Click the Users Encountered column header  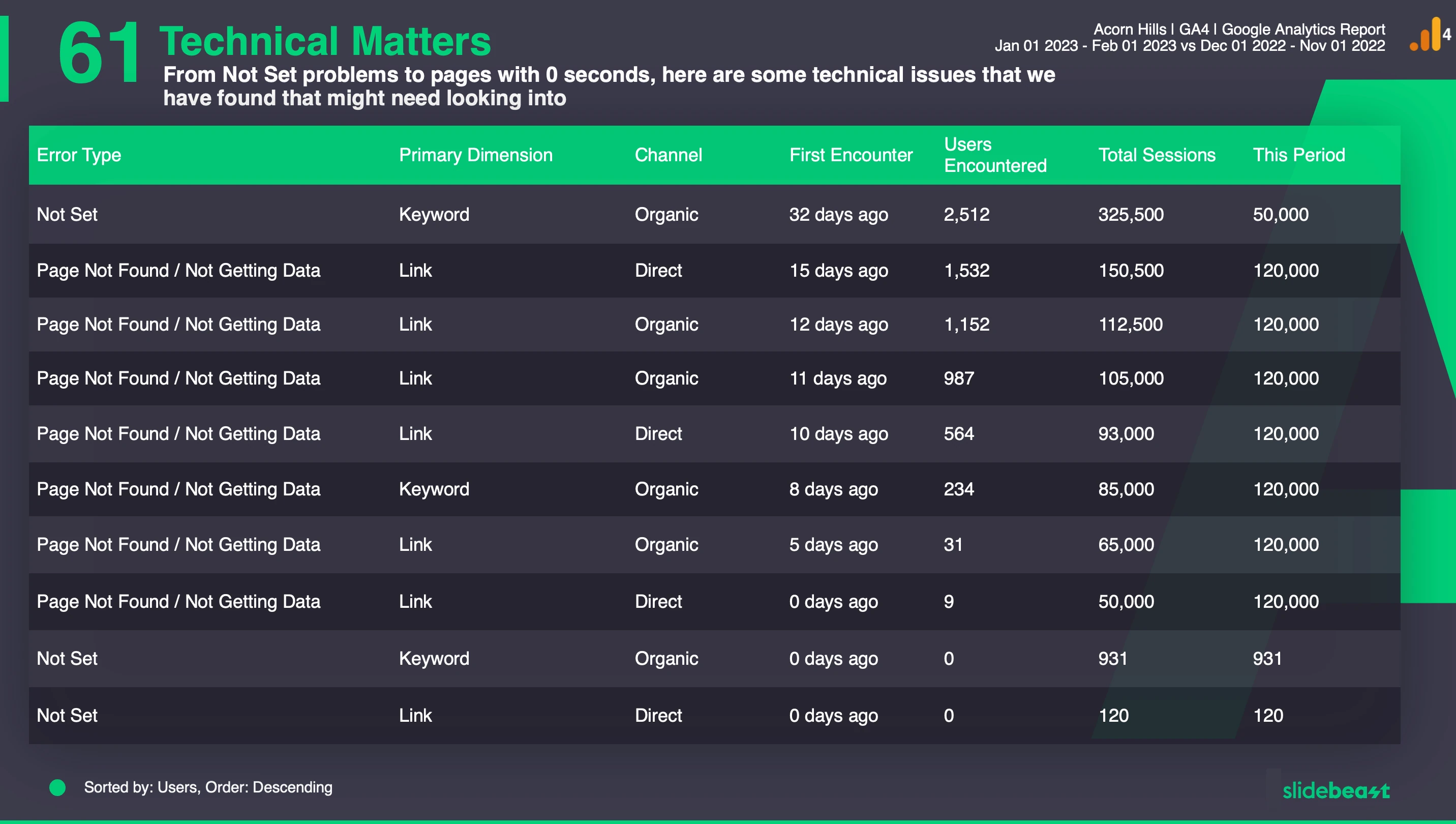(x=995, y=155)
